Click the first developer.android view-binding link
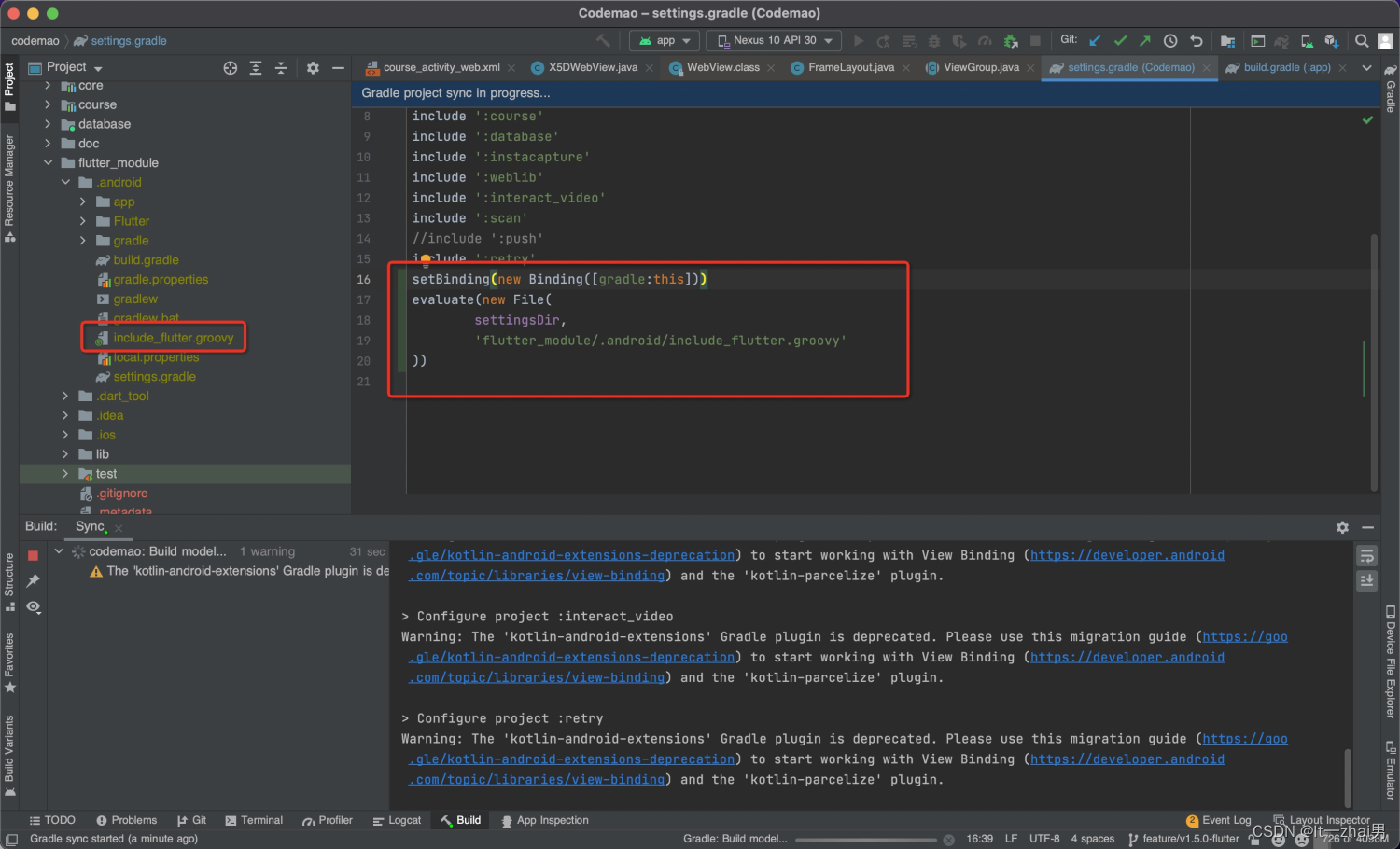 [1127, 555]
